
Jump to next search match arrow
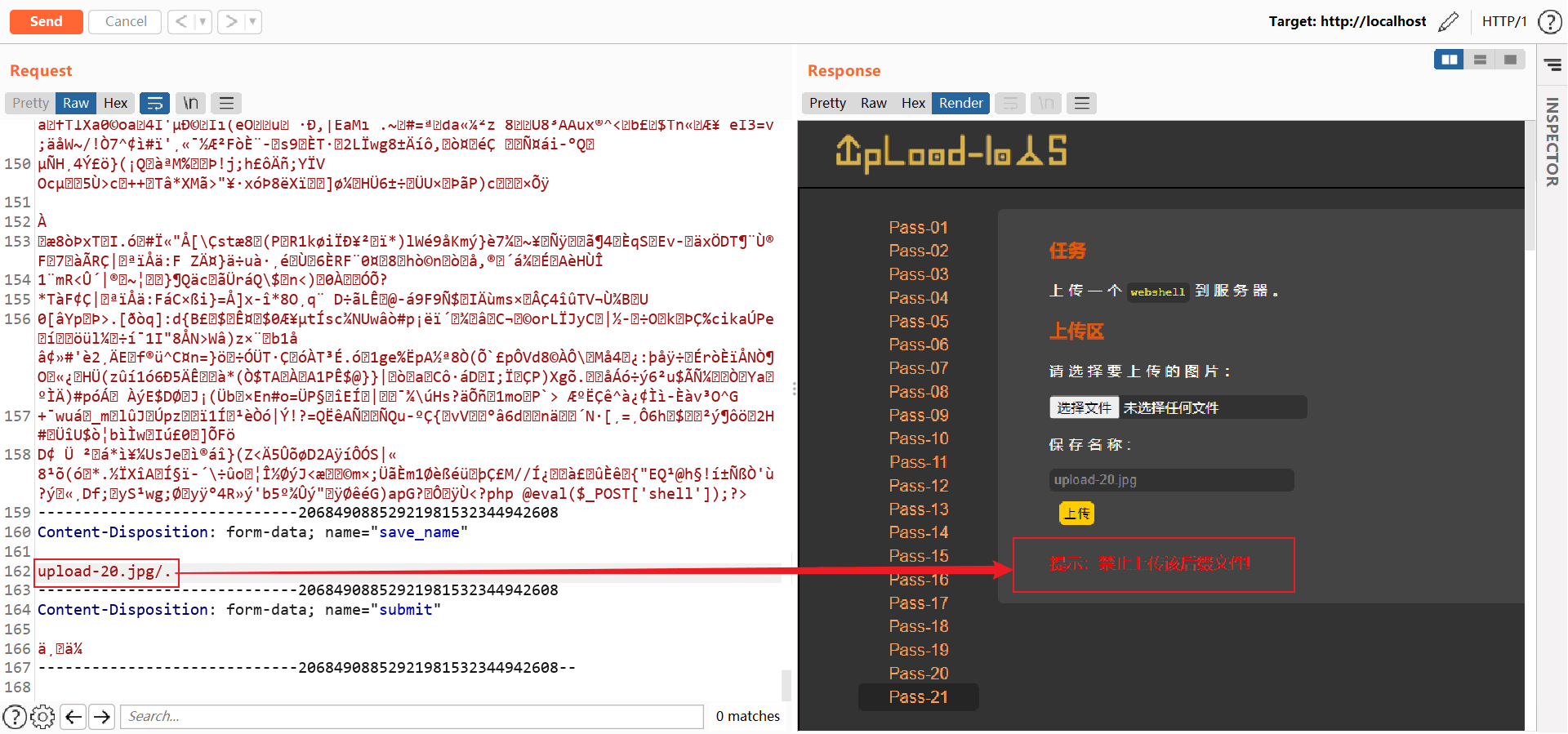pos(102,717)
